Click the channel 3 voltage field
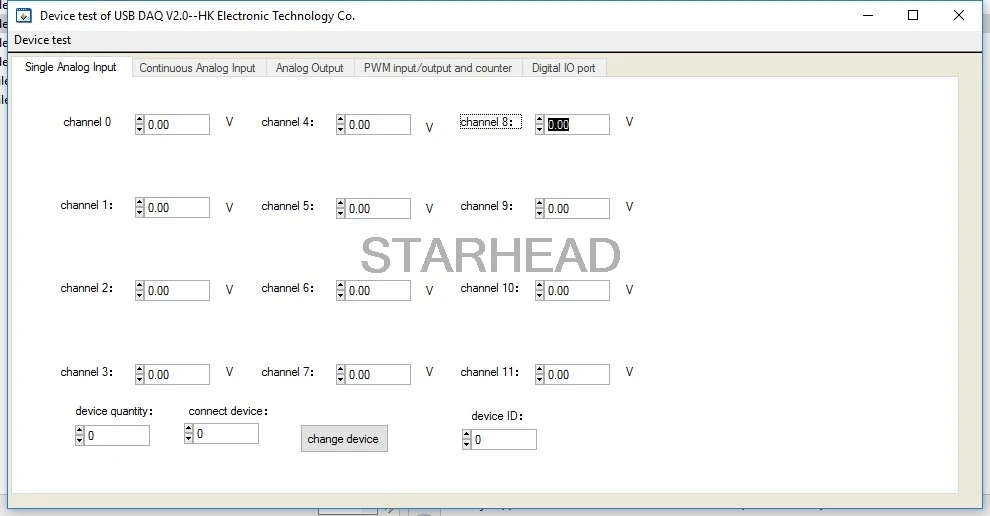 177,375
